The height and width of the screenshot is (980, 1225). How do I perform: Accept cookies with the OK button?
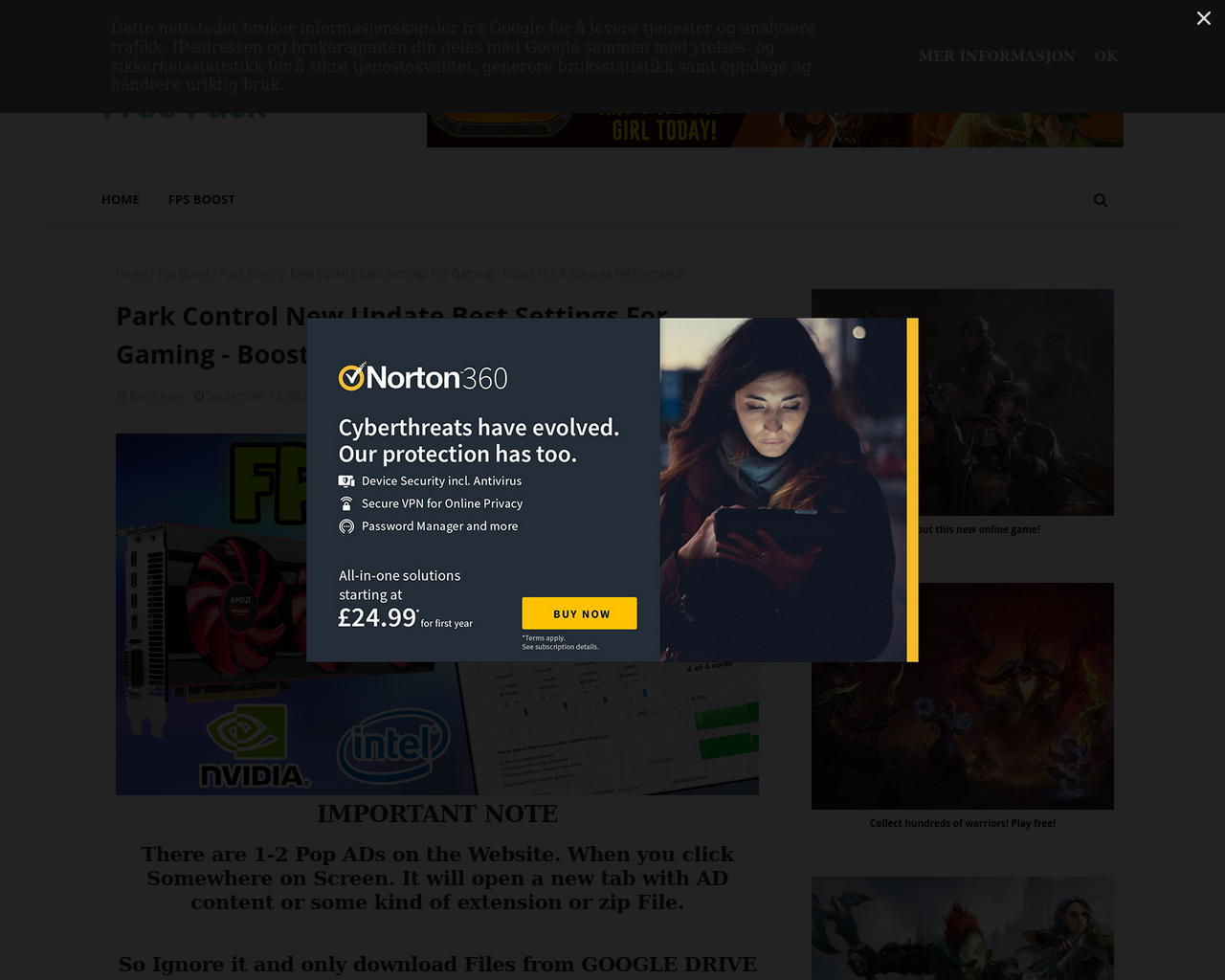[1106, 56]
